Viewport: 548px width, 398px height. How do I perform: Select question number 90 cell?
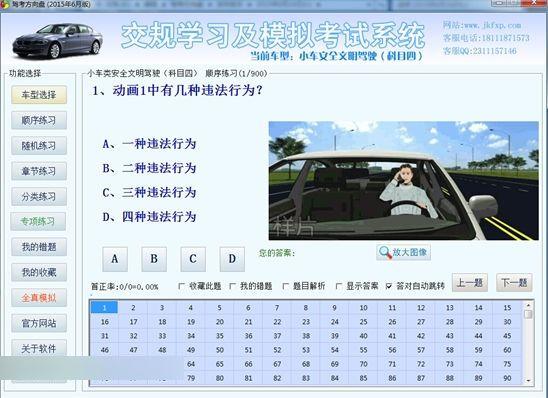507,378
